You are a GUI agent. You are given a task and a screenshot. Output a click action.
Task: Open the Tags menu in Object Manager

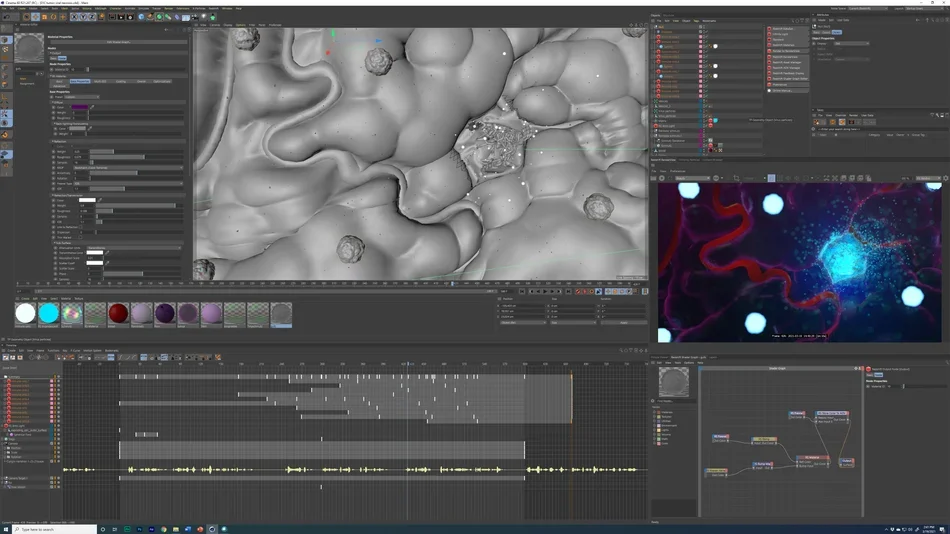pyautogui.click(x=696, y=21)
